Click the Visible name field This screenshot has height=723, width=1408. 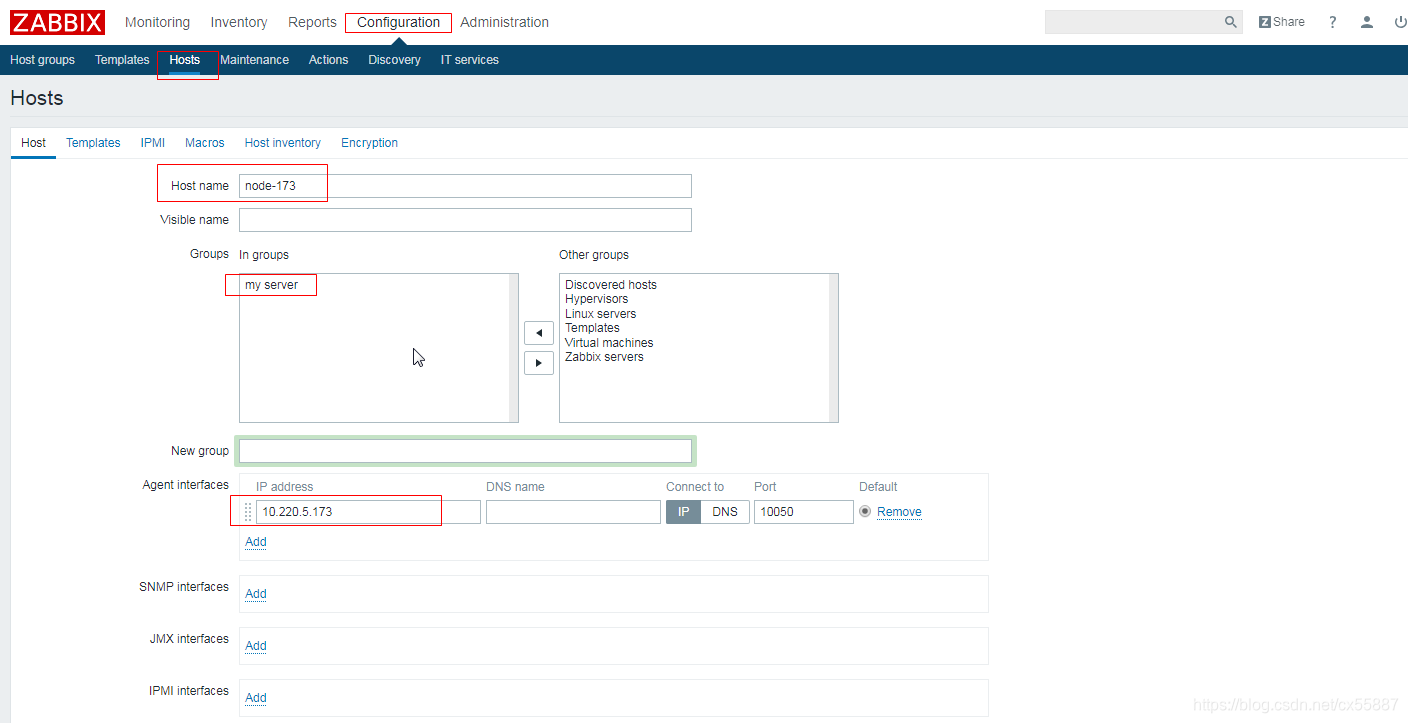tap(465, 220)
